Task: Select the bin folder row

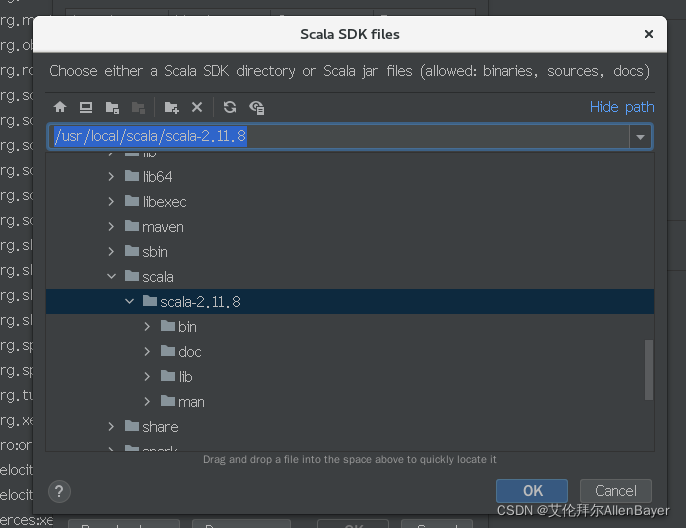Action: point(350,327)
